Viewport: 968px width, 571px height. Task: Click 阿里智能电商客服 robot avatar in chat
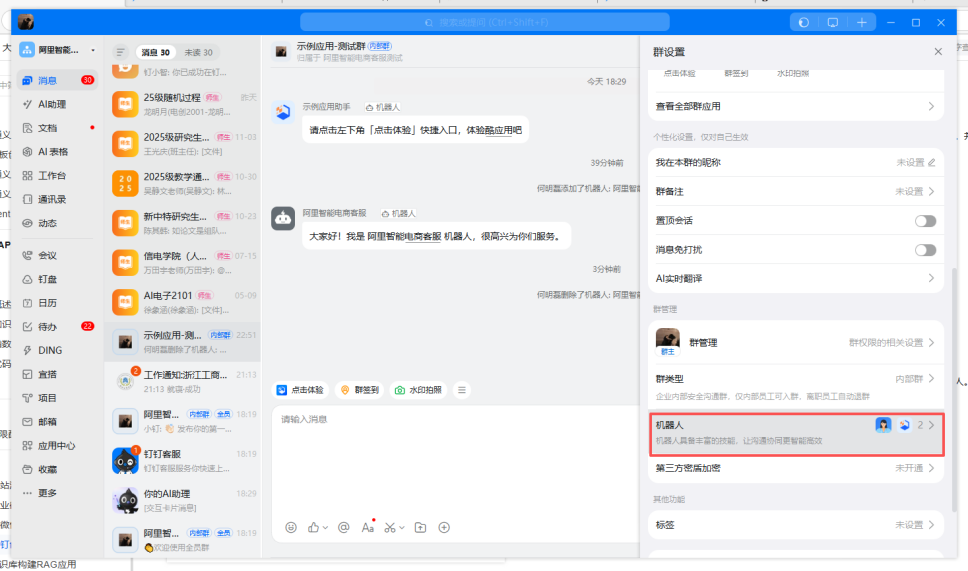coord(283,219)
